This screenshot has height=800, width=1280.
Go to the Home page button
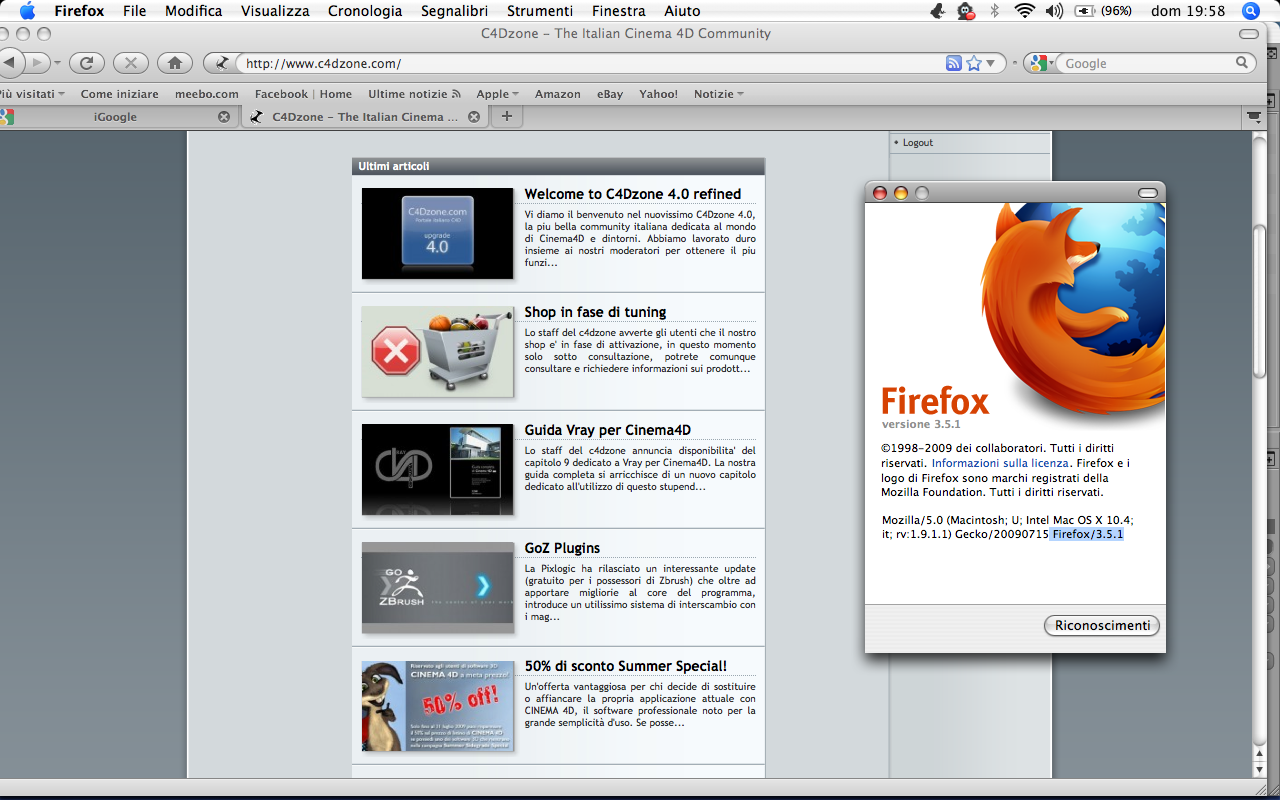pyautogui.click(x=175, y=63)
